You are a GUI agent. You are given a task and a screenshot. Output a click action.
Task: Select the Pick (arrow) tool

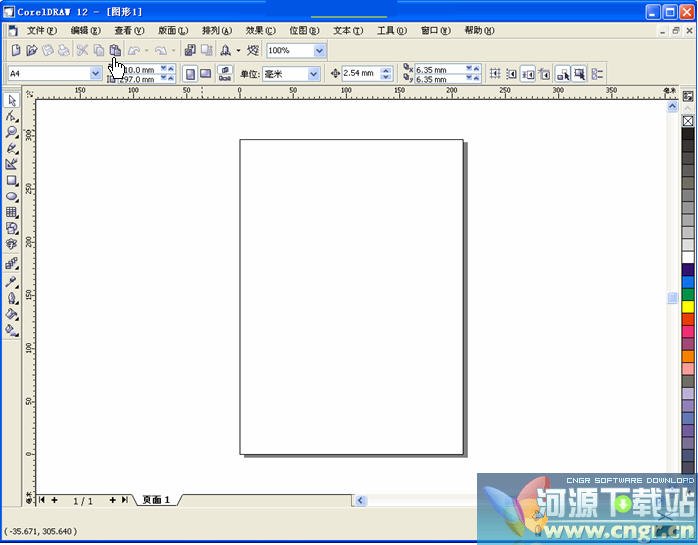pyautogui.click(x=12, y=100)
